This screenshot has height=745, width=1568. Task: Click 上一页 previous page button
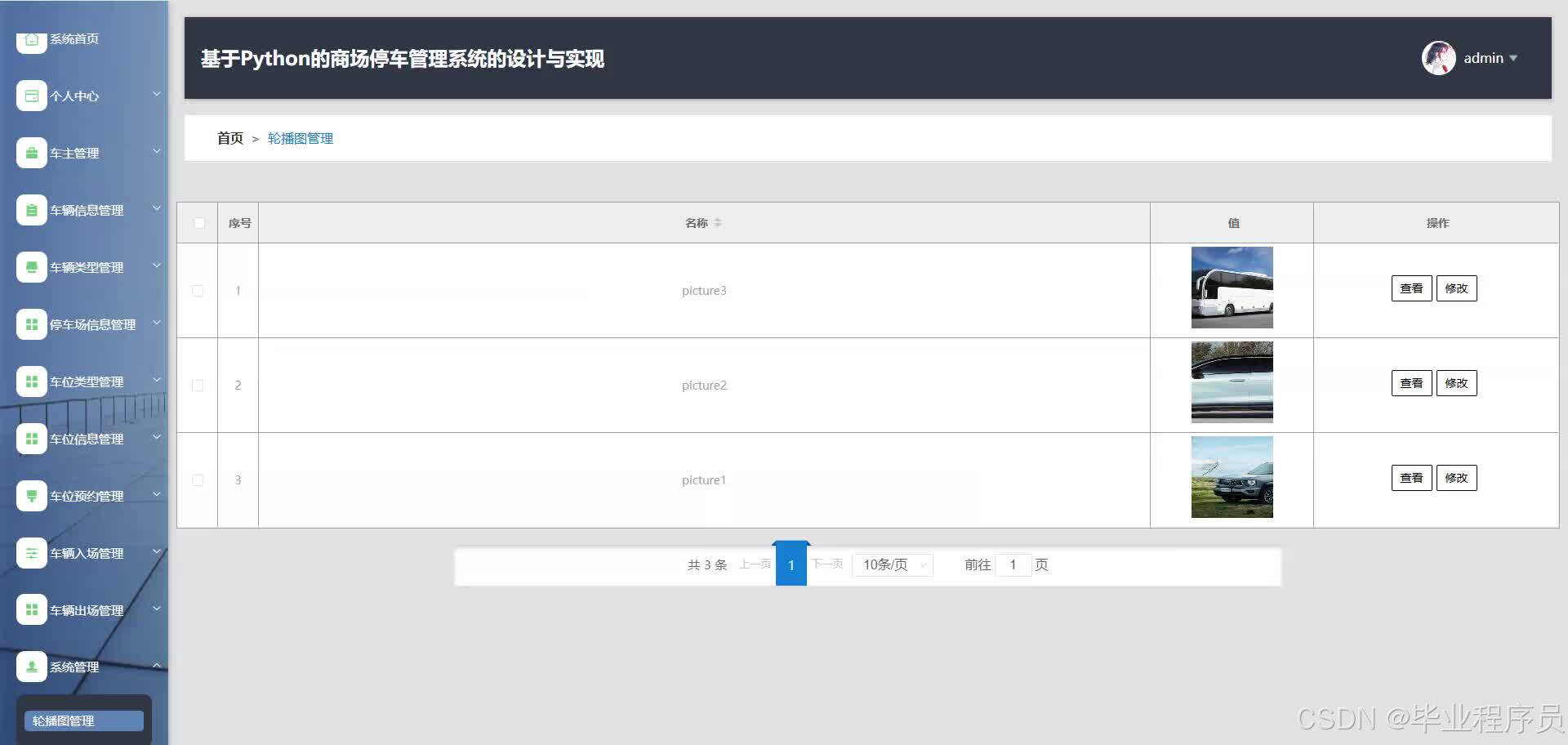pyautogui.click(x=755, y=564)
